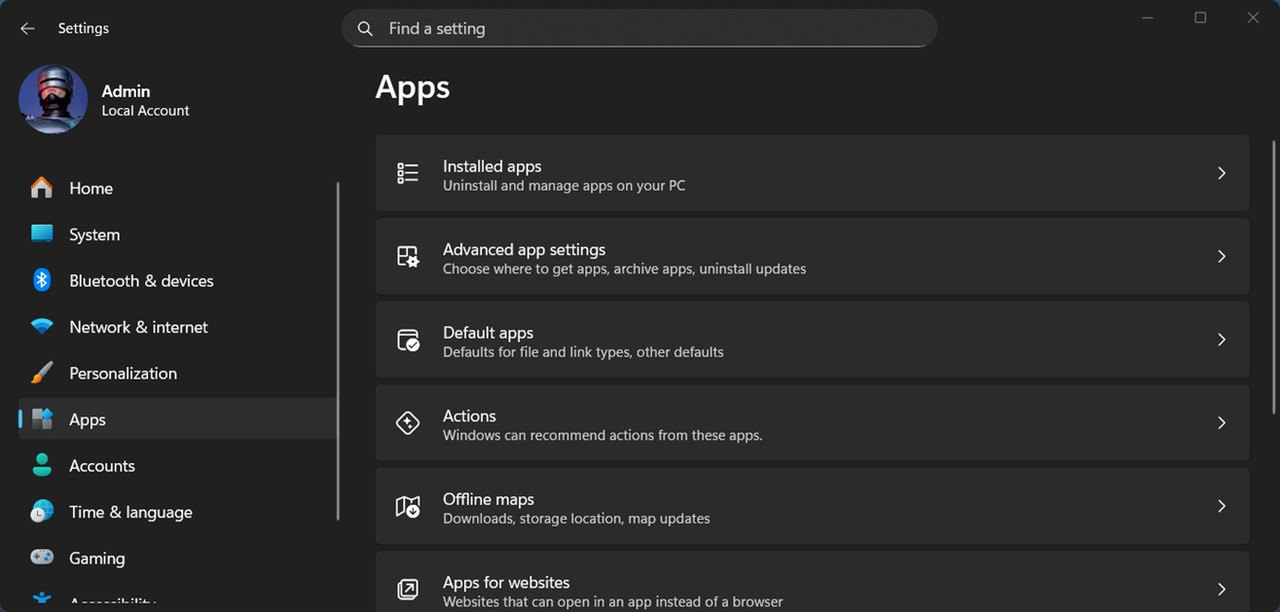Click 'Windows can recommend actions' description
The height and width of the screenshot is (612, 1280).
pos(602,435)
